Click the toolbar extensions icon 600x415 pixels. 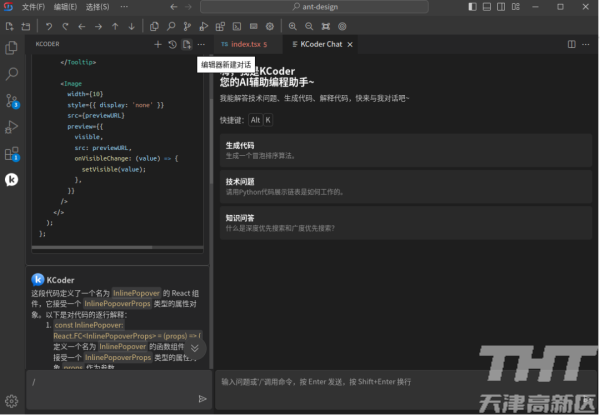pos(220,26)
